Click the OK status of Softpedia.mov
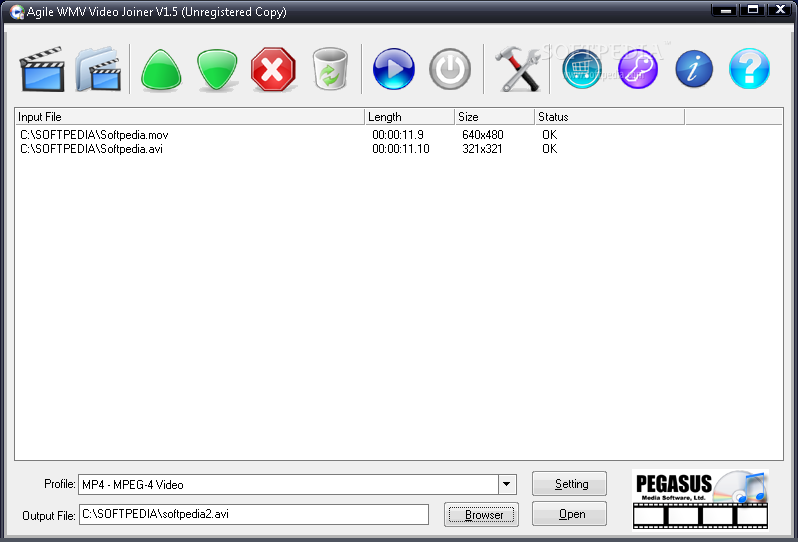This screenshot has height=542, width=798. [549, 135]
